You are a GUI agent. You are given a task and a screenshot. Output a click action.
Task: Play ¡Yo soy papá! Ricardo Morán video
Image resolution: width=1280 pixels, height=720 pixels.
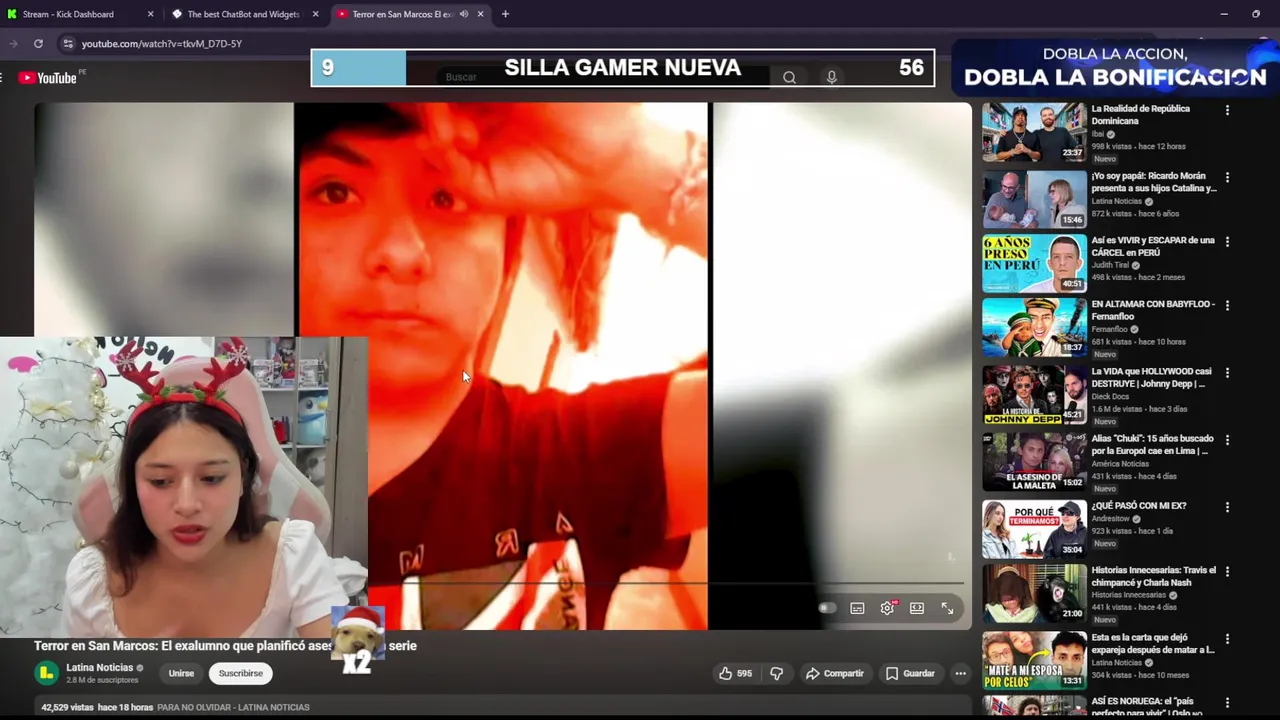coord(1034,199)
